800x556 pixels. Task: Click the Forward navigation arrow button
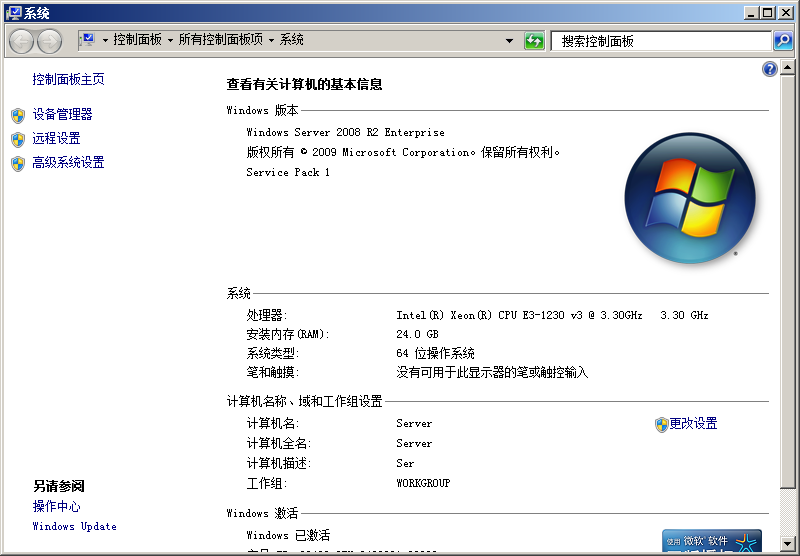tap(49, 41)
